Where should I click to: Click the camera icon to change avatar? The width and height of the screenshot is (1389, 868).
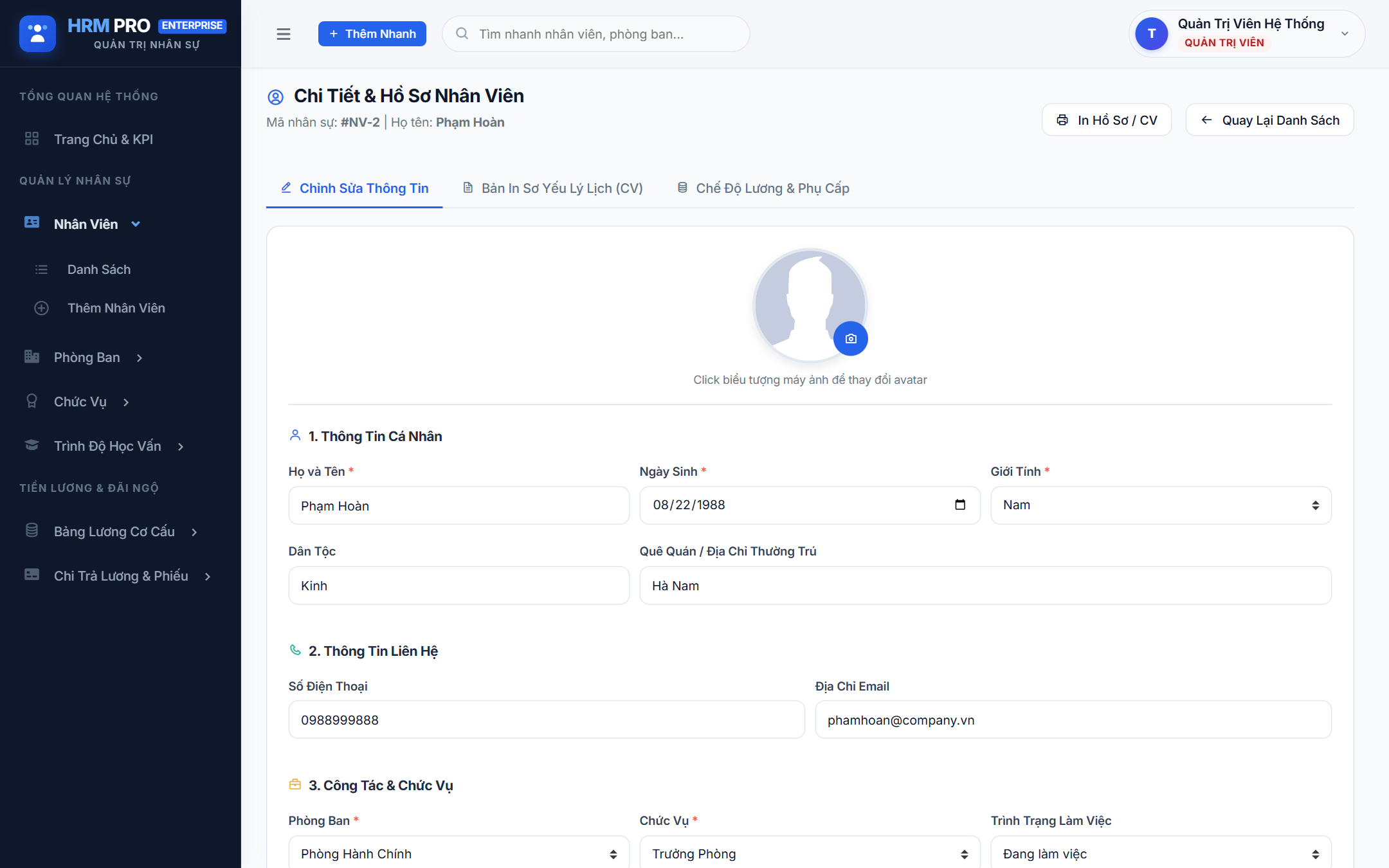(x=851, y=339)
